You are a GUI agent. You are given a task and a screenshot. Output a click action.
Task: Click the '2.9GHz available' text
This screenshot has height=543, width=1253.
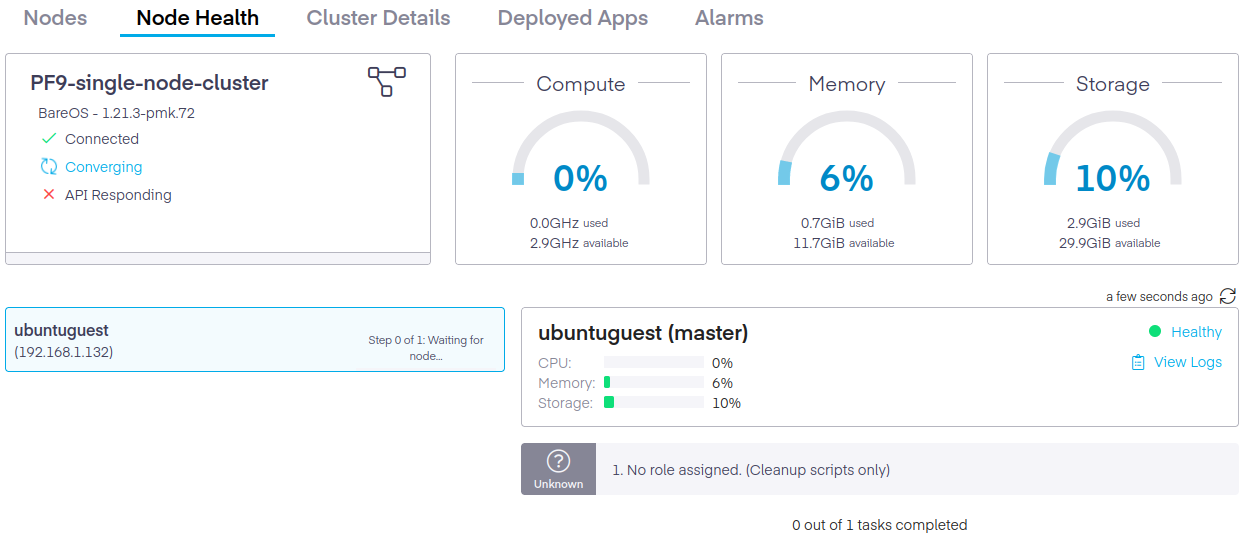point(579,243)
